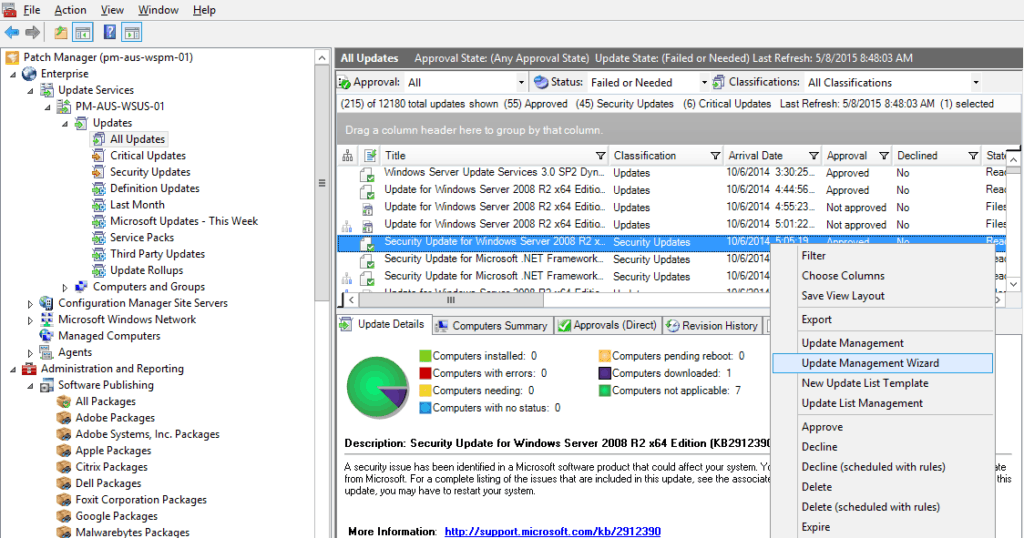Click the updates list horizontal scrollbar thumb
This screenshot has width=1024, height=538.
pos(451,300)
